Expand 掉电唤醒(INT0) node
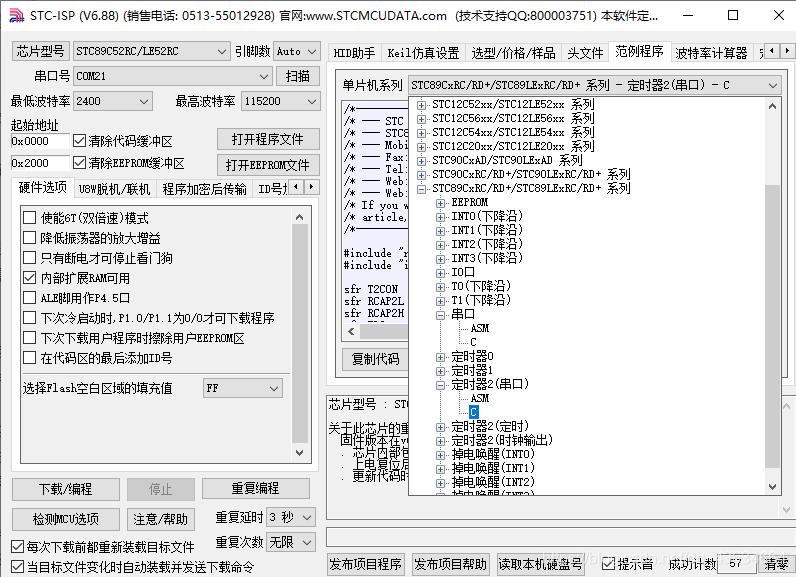796x577 pixels. (x=440, y=455)
